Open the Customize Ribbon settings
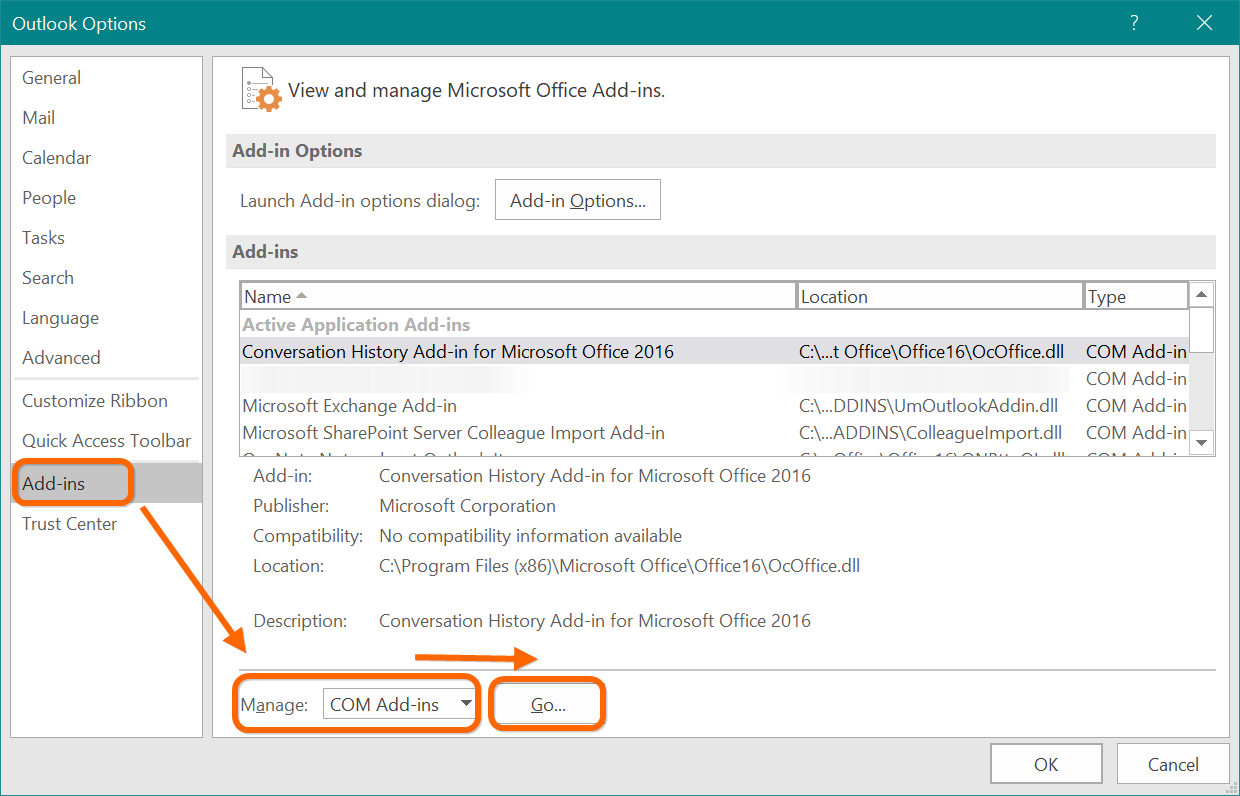1240x796 pixels. point(95,400)
